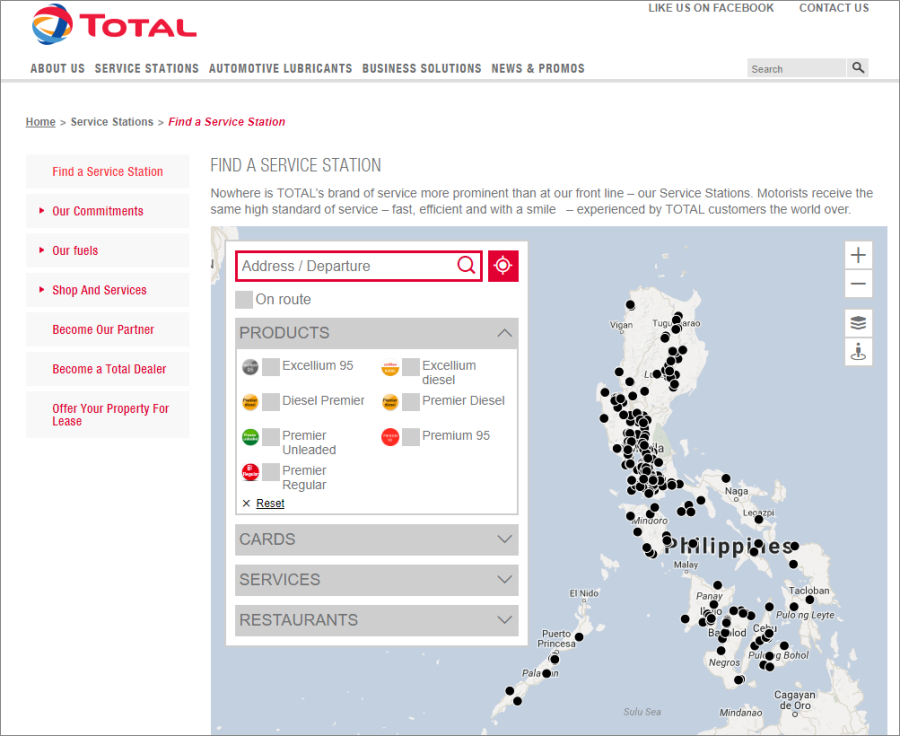Click the X icon beside Reset
The height and width of the screenshot is (736, 900).
coord(246,503)
